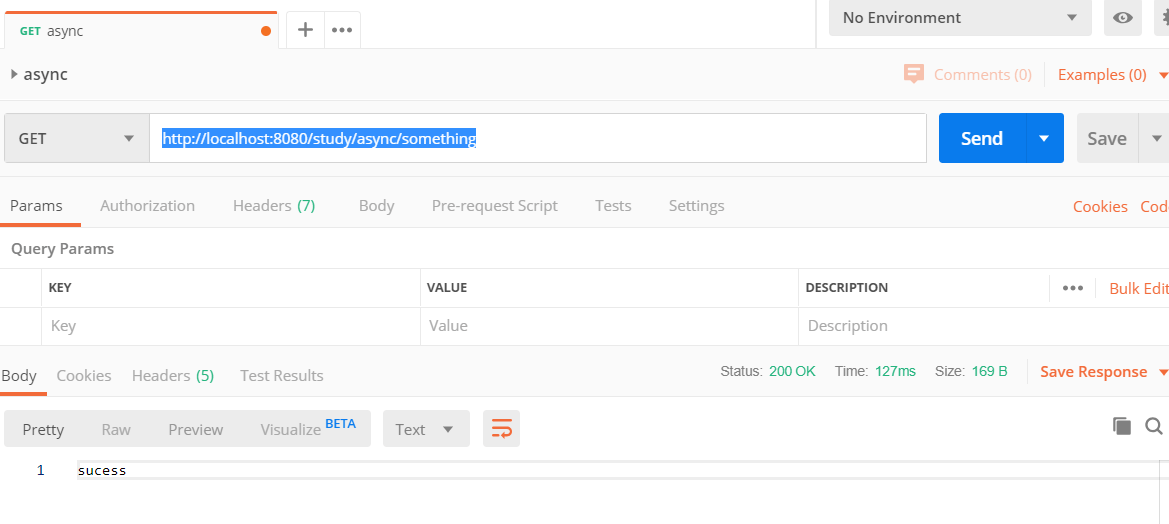Click the Bulk Edit link
This screenshot has height=524, width=1169.
[x=1138, y=288]
